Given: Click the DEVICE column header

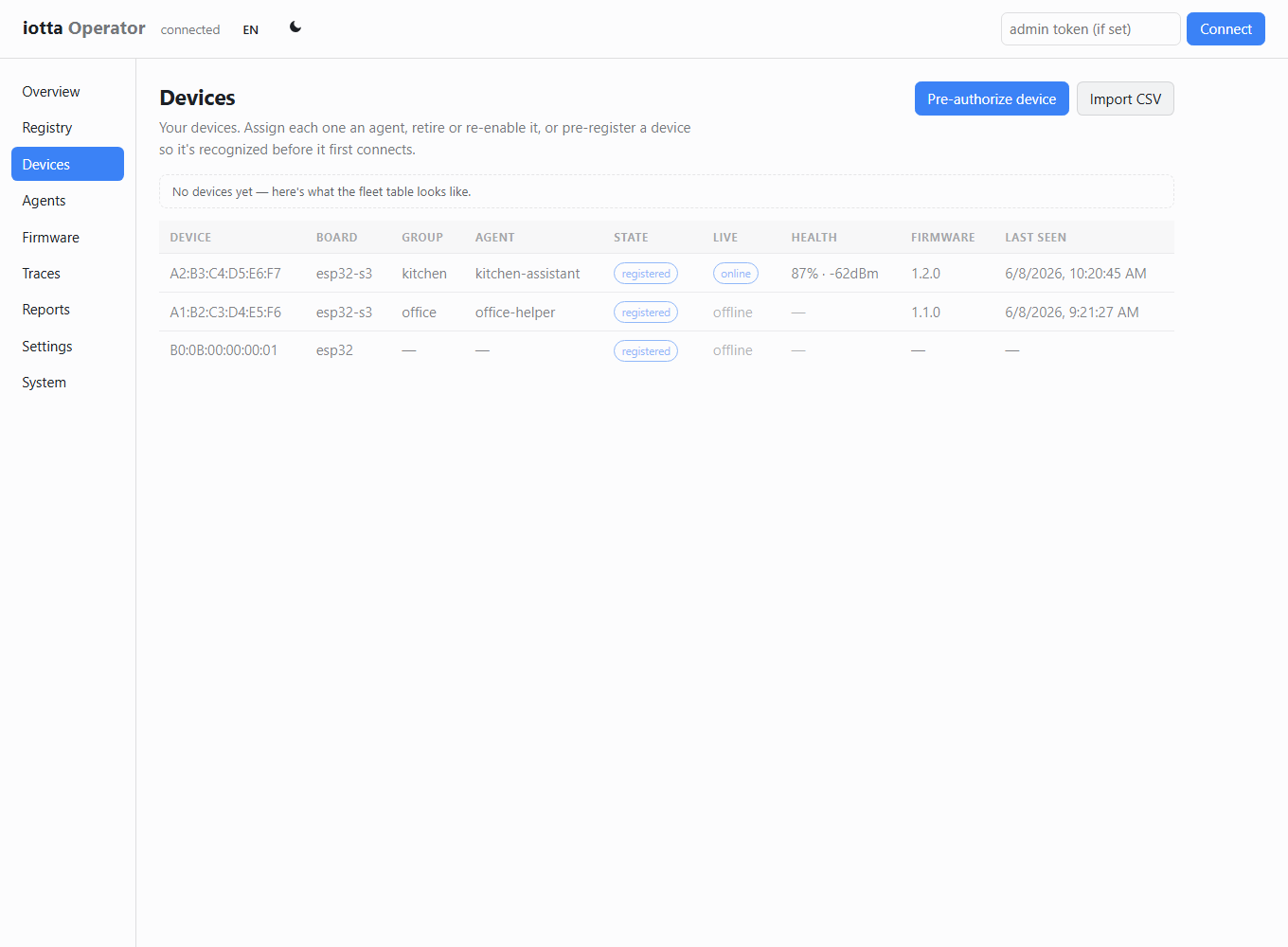Looking at the screenshot, I should click(190, 238).
